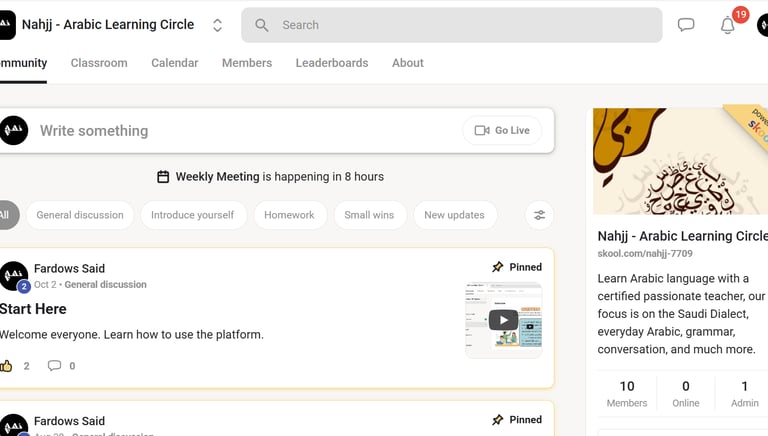
Task: Switch to the Calendar tab
Action: click(174, 63)
